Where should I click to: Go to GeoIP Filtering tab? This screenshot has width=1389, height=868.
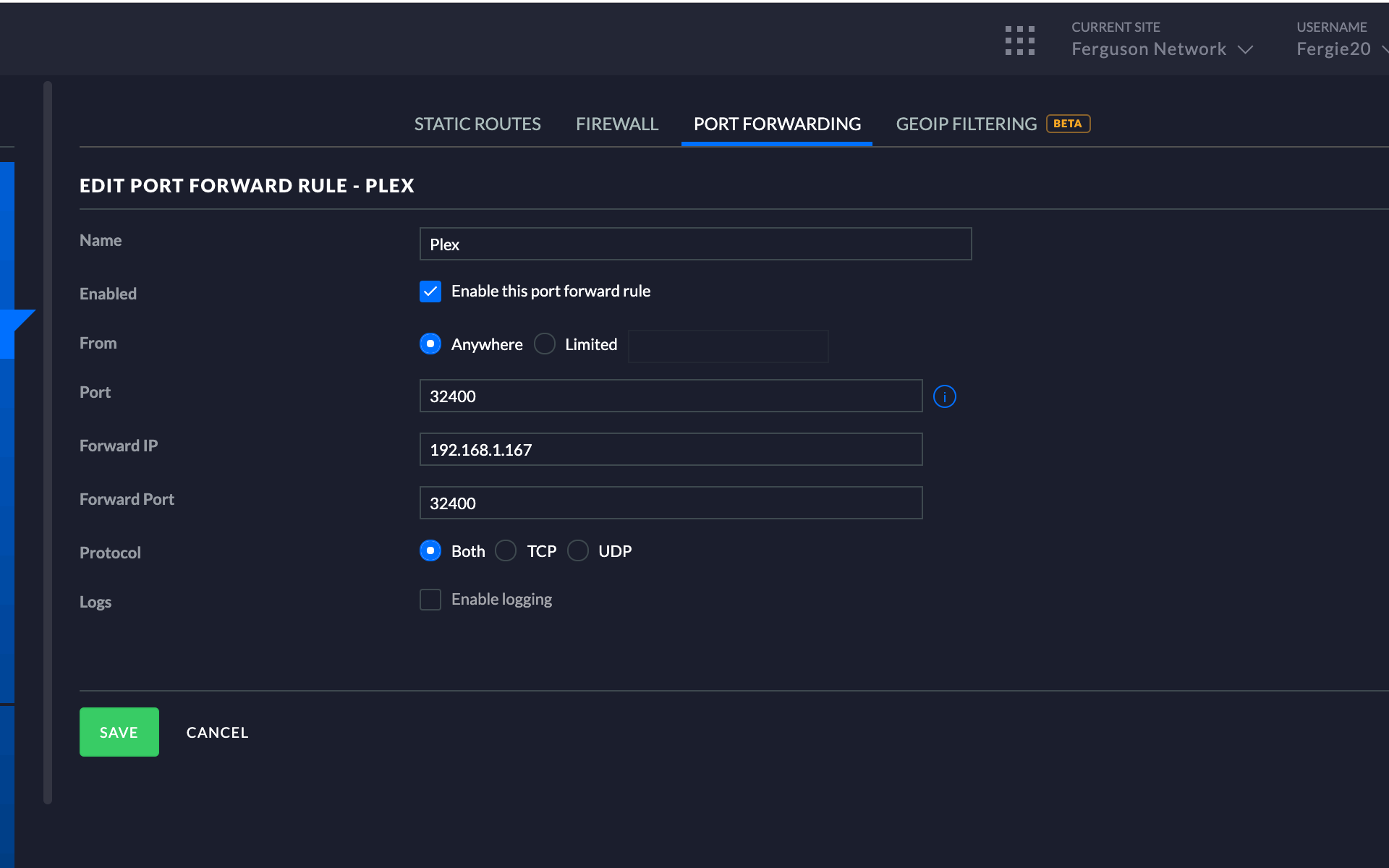tap(966, 124)
